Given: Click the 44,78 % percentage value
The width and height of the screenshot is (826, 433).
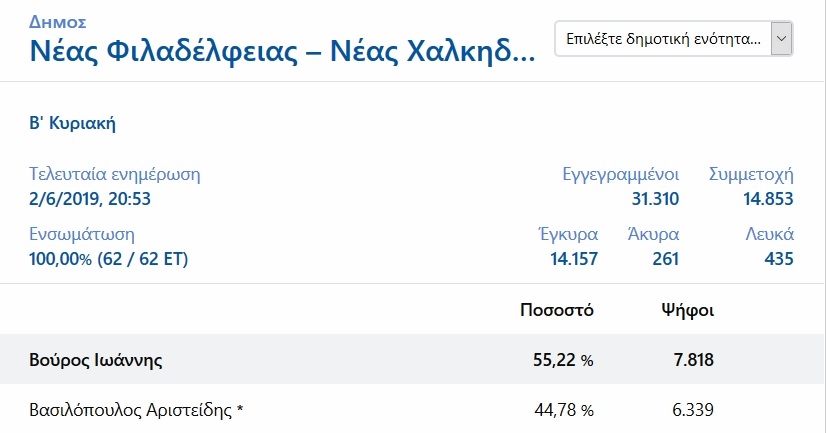Looking at the screenshot, I should point(564,410).
